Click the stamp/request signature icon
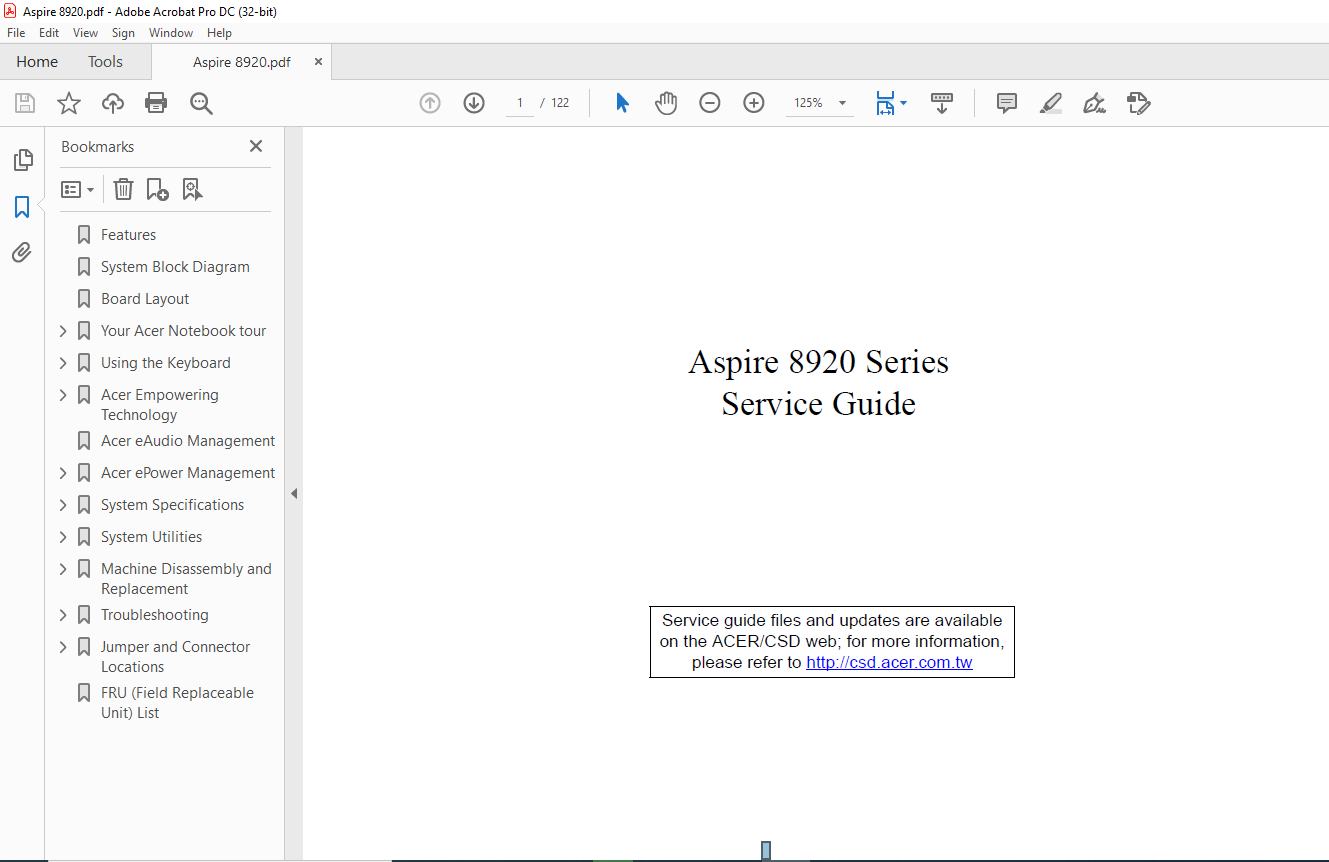This screenshot has width=1329, height=862. click(x=1138, y=103)
